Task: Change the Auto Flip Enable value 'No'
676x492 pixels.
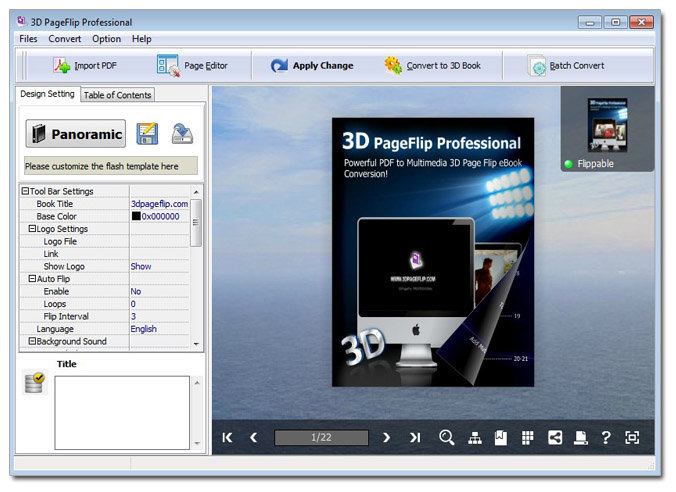Action: tap(136, 291)
